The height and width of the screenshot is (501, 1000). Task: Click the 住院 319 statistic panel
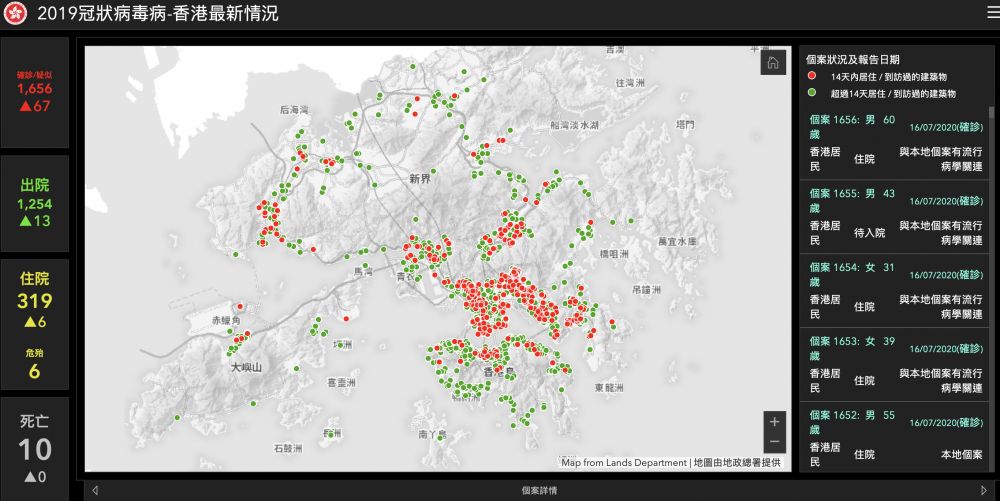34,325
